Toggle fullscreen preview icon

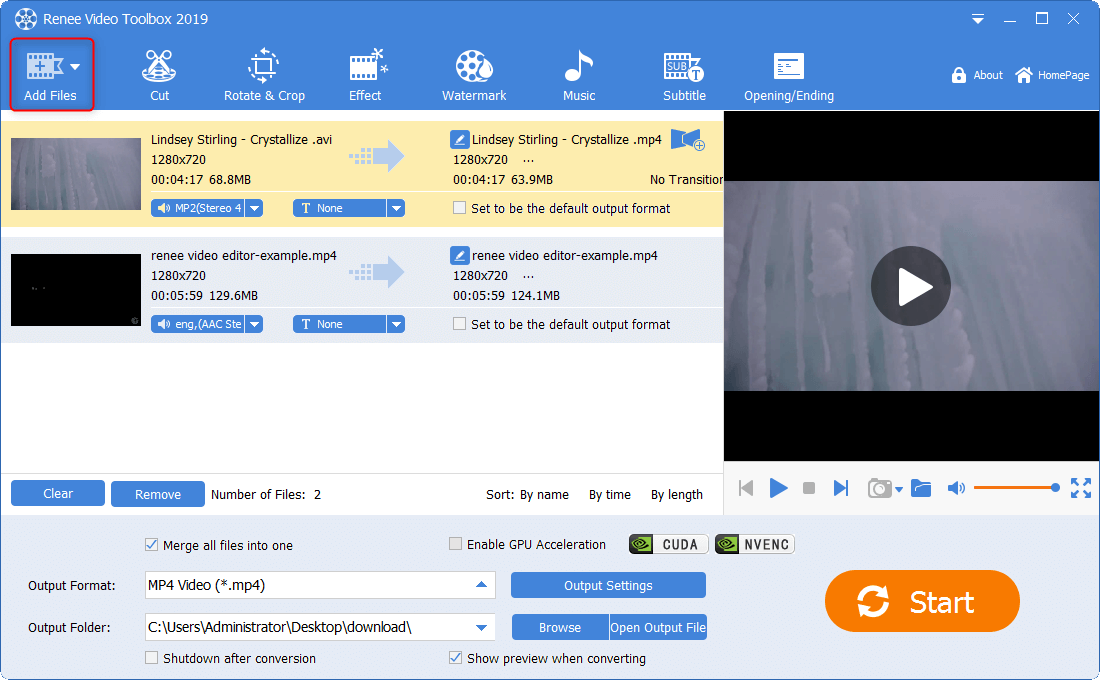click(1081, 488)
